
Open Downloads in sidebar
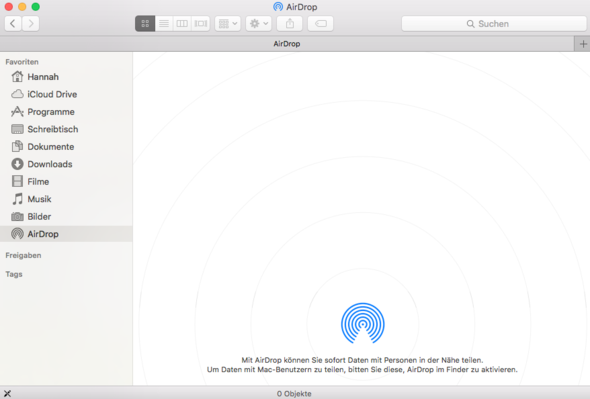click(66, 164)
